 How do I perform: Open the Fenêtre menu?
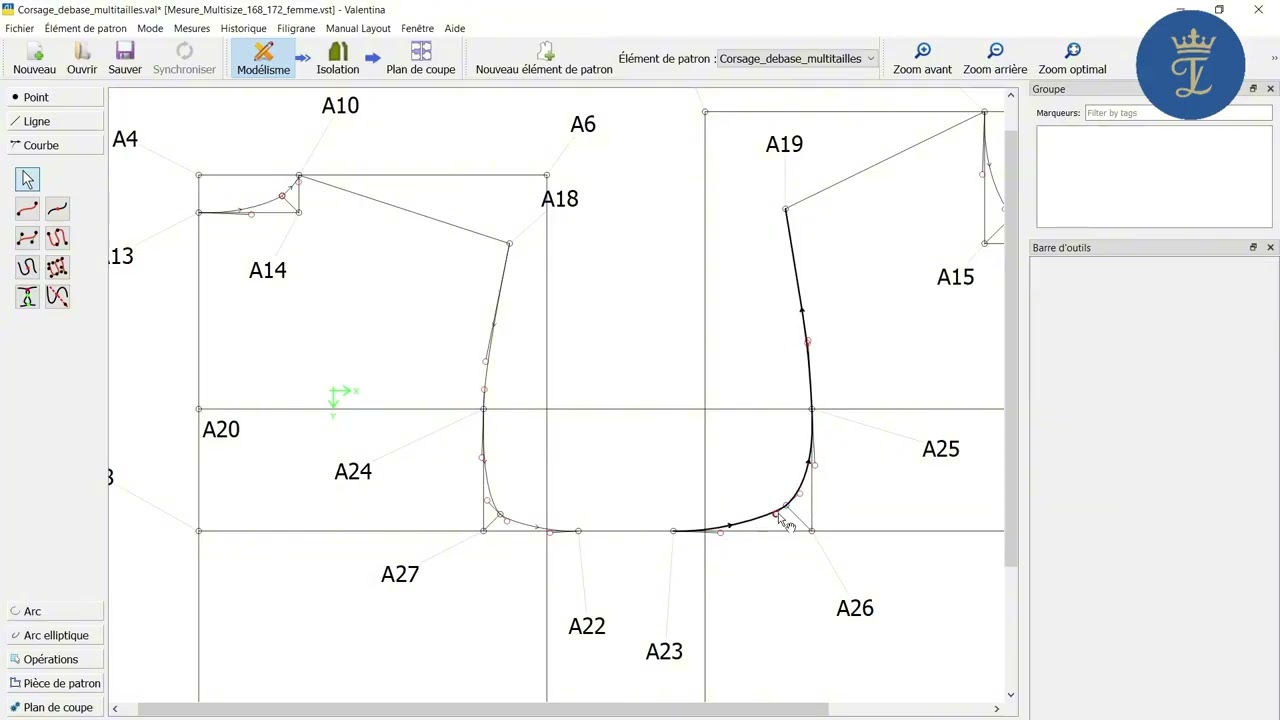pos(418,28)
